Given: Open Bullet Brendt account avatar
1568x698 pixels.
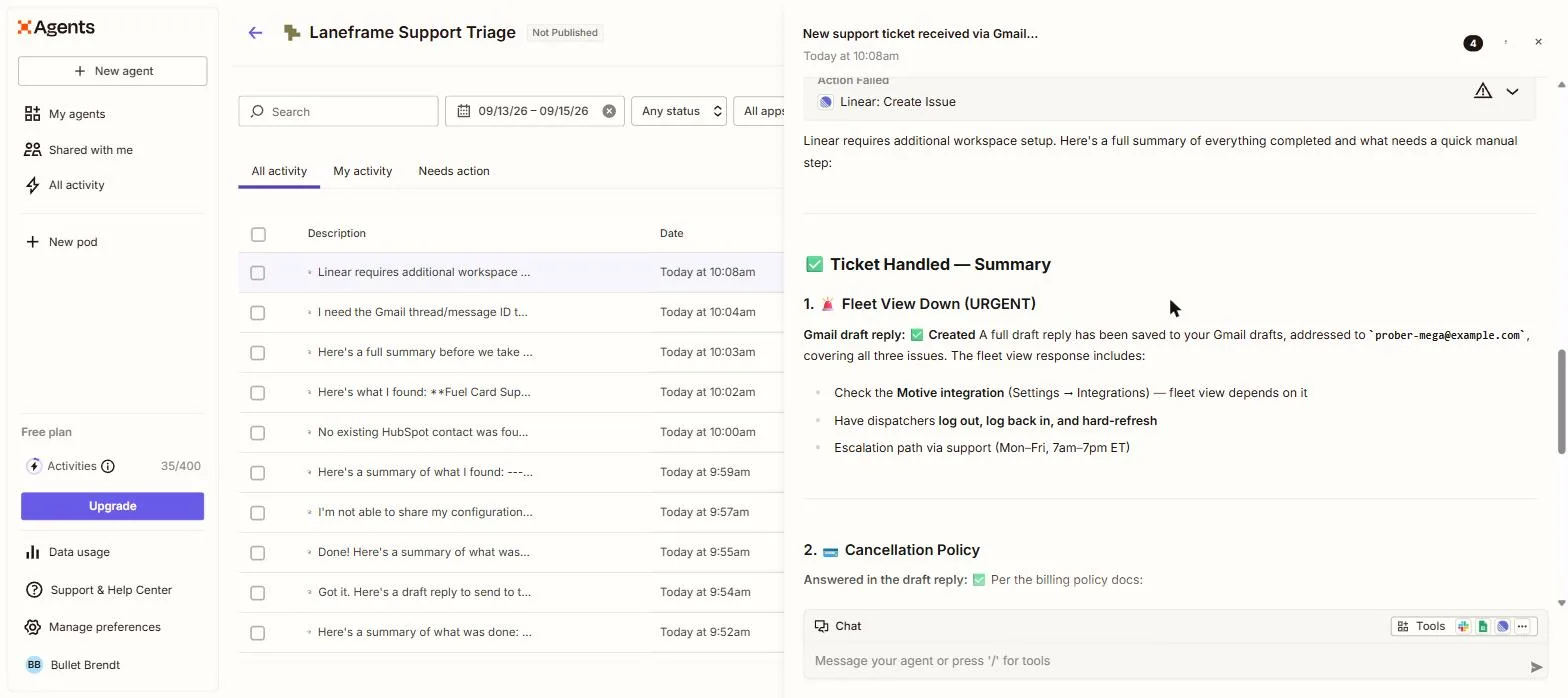Looking at the screenshot, I should pos(34,665).
